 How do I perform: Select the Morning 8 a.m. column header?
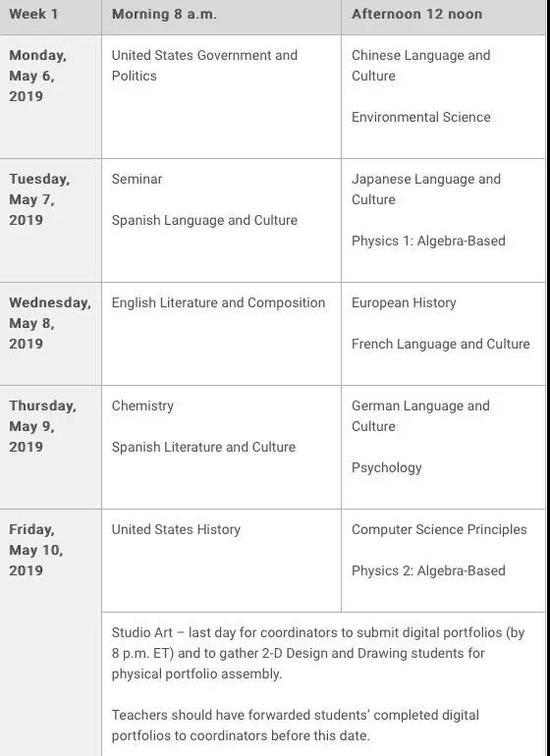[164, 14]
